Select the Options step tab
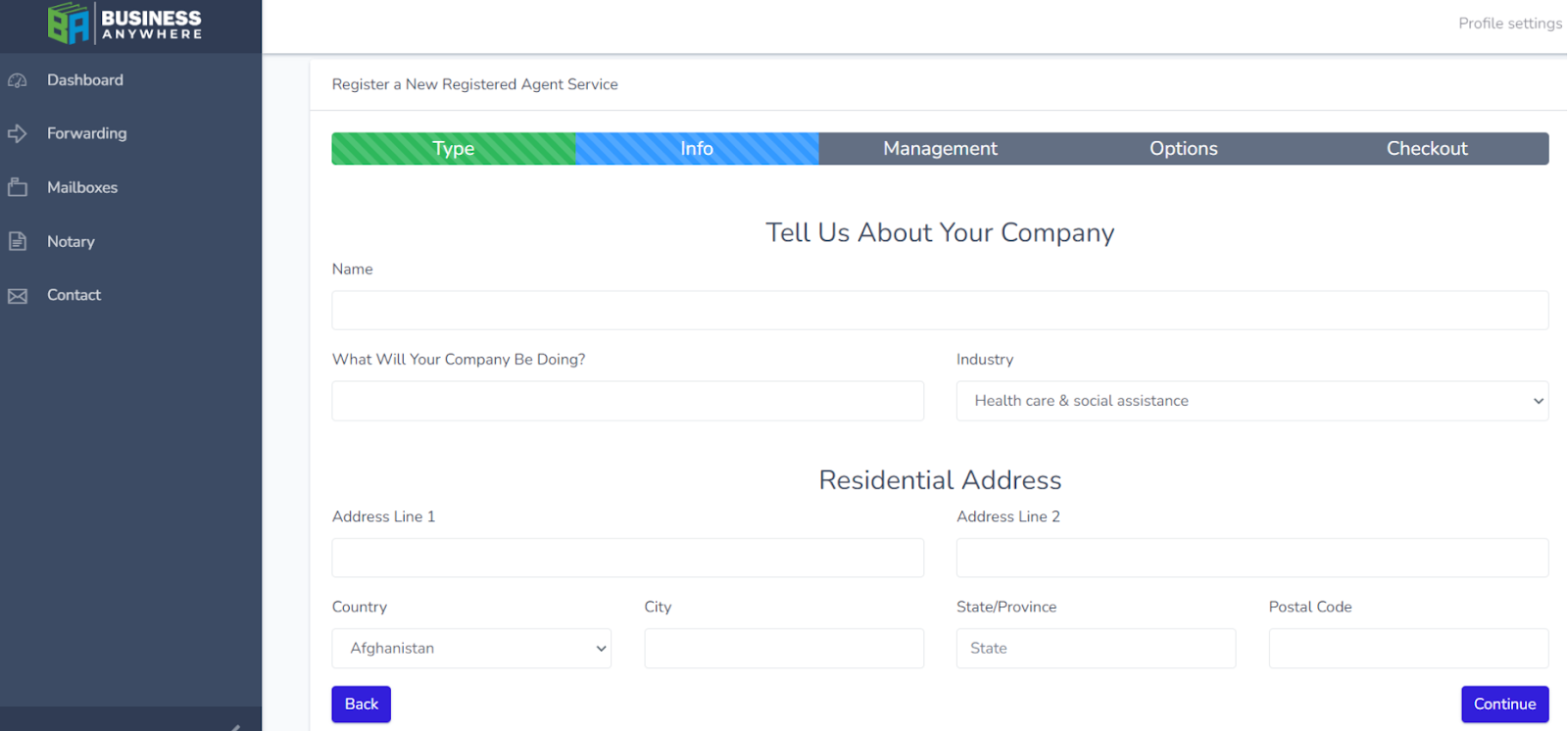1568x731 pixels. [1184, 149]
